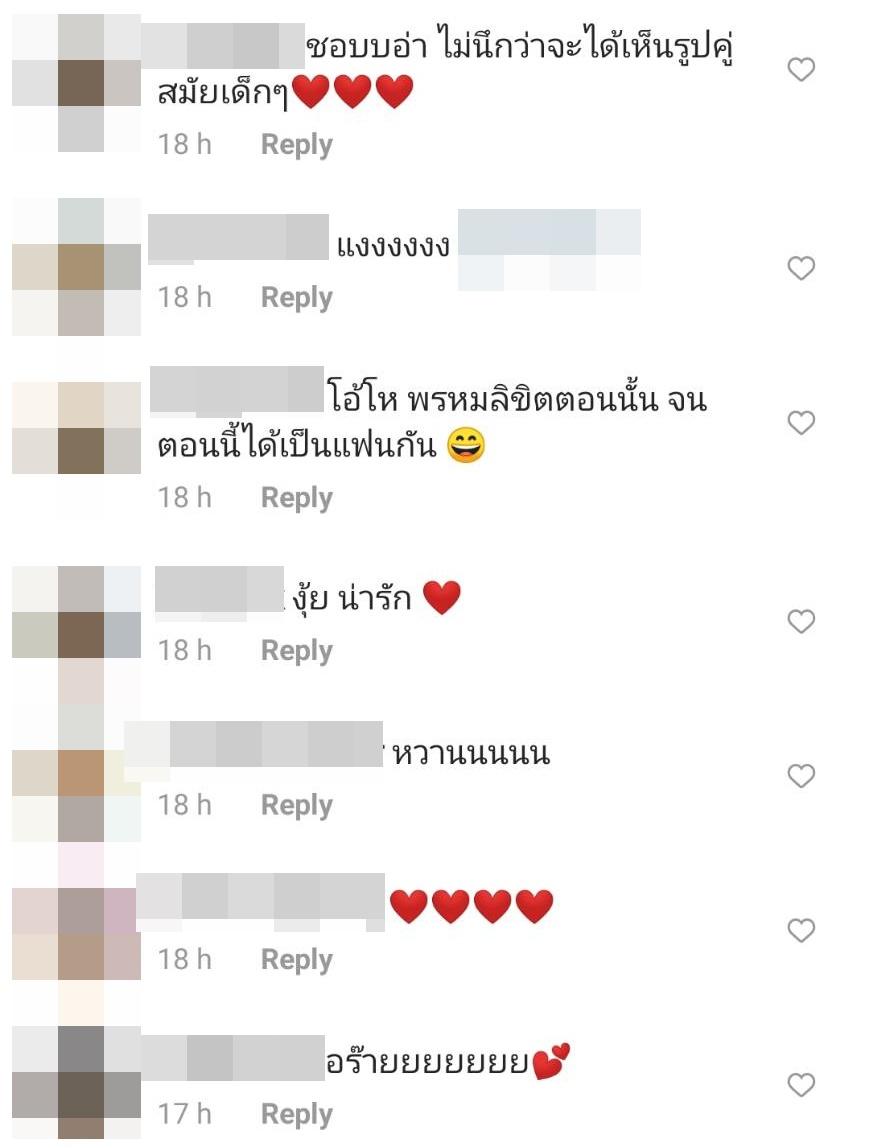This screenshot has width=869, height=1148.
Task: Reply to the โอ้โห พรหมลิขิต comment
Action: [296, 498]
